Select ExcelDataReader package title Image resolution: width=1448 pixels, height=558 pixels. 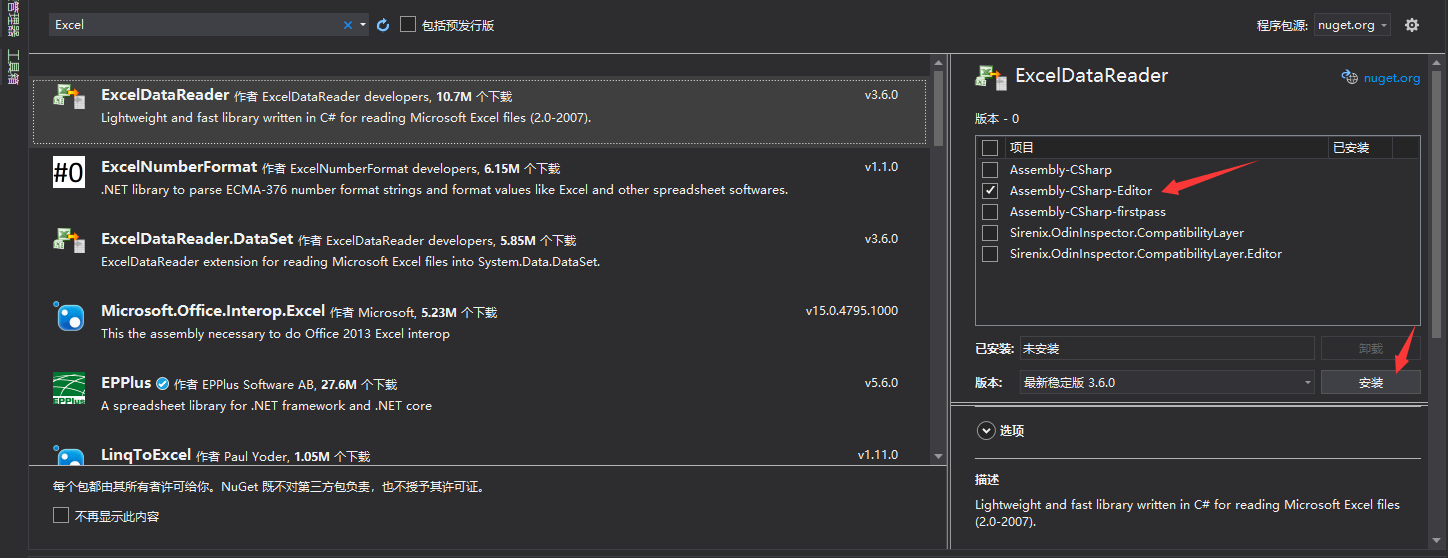[165, 95]
